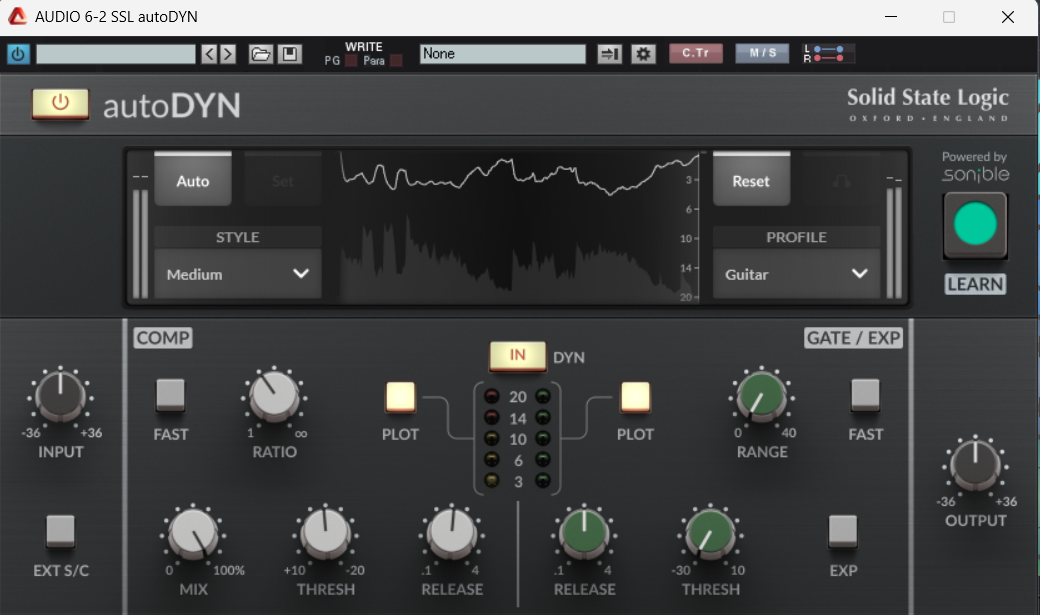Enable the EXT S/C sidechain switch

click(x=60, y=531)
